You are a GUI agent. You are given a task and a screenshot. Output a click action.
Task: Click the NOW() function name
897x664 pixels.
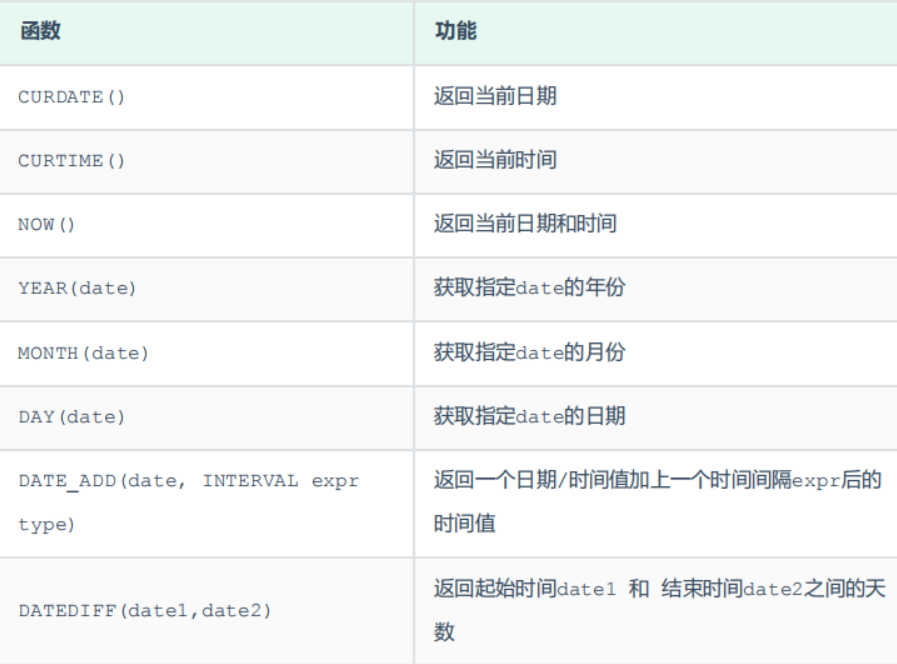click(x=47, y=225)
